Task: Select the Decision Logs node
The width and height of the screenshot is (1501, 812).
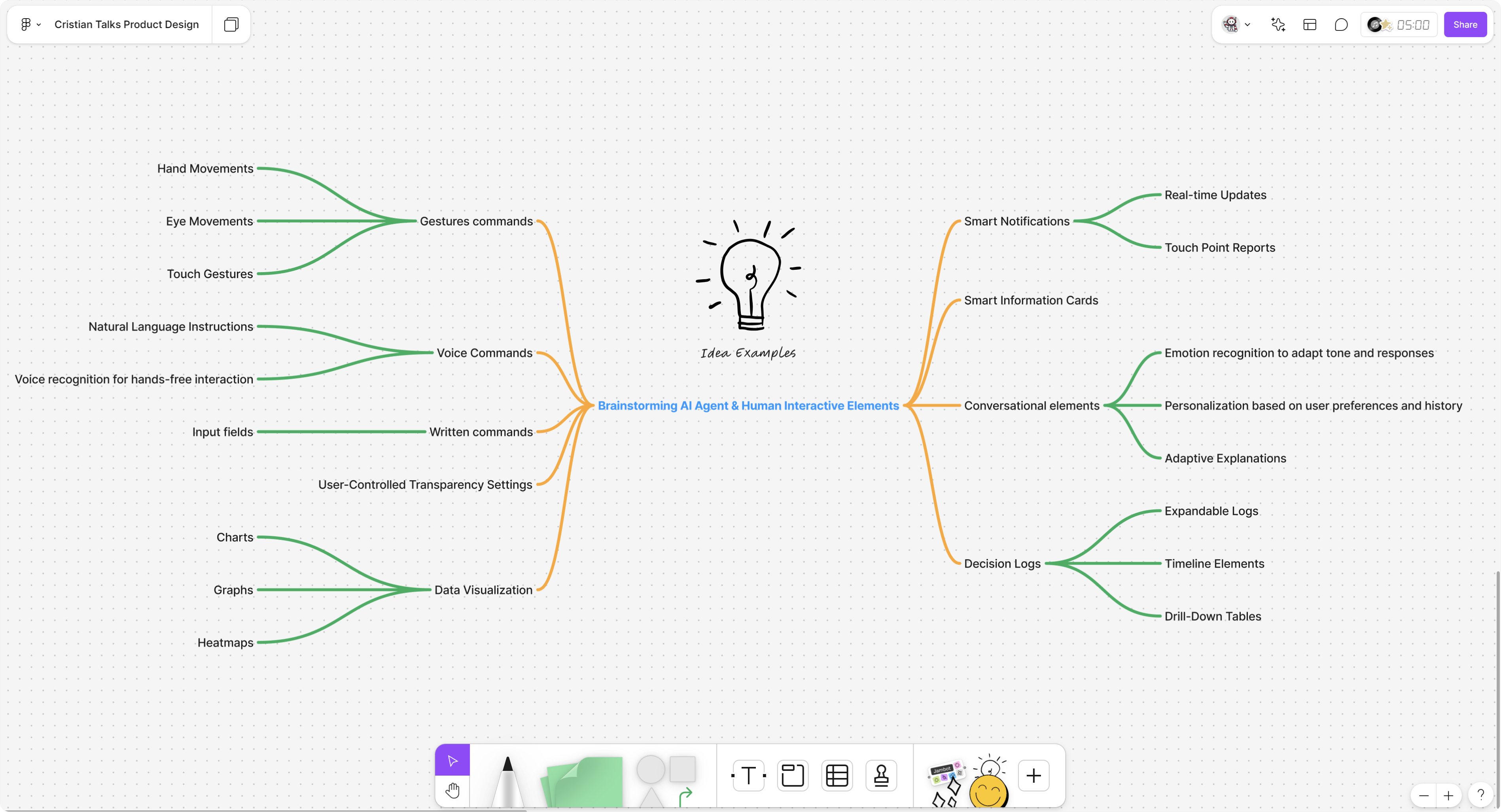Action: point(1002,563)
